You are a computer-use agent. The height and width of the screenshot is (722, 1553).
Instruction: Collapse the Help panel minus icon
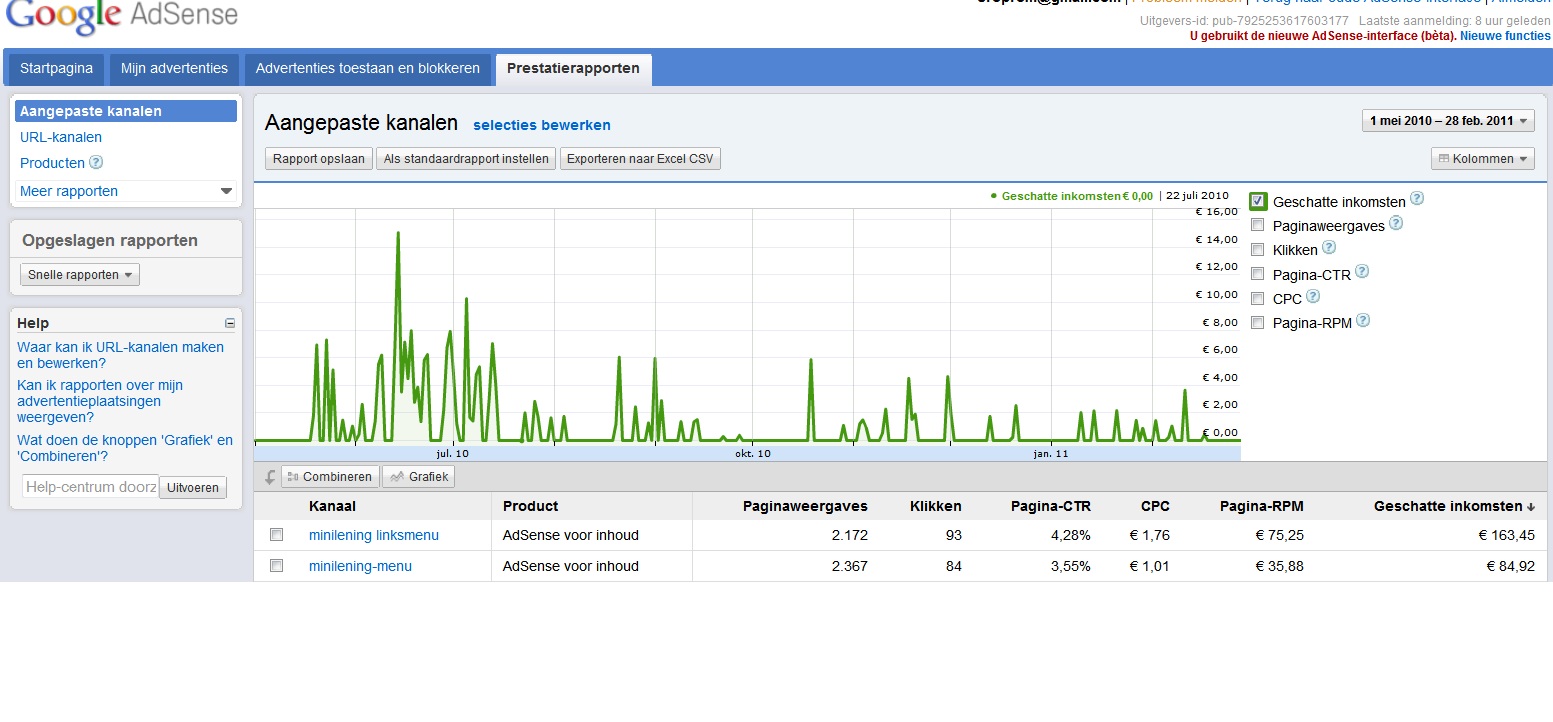(x=230, y=323)
